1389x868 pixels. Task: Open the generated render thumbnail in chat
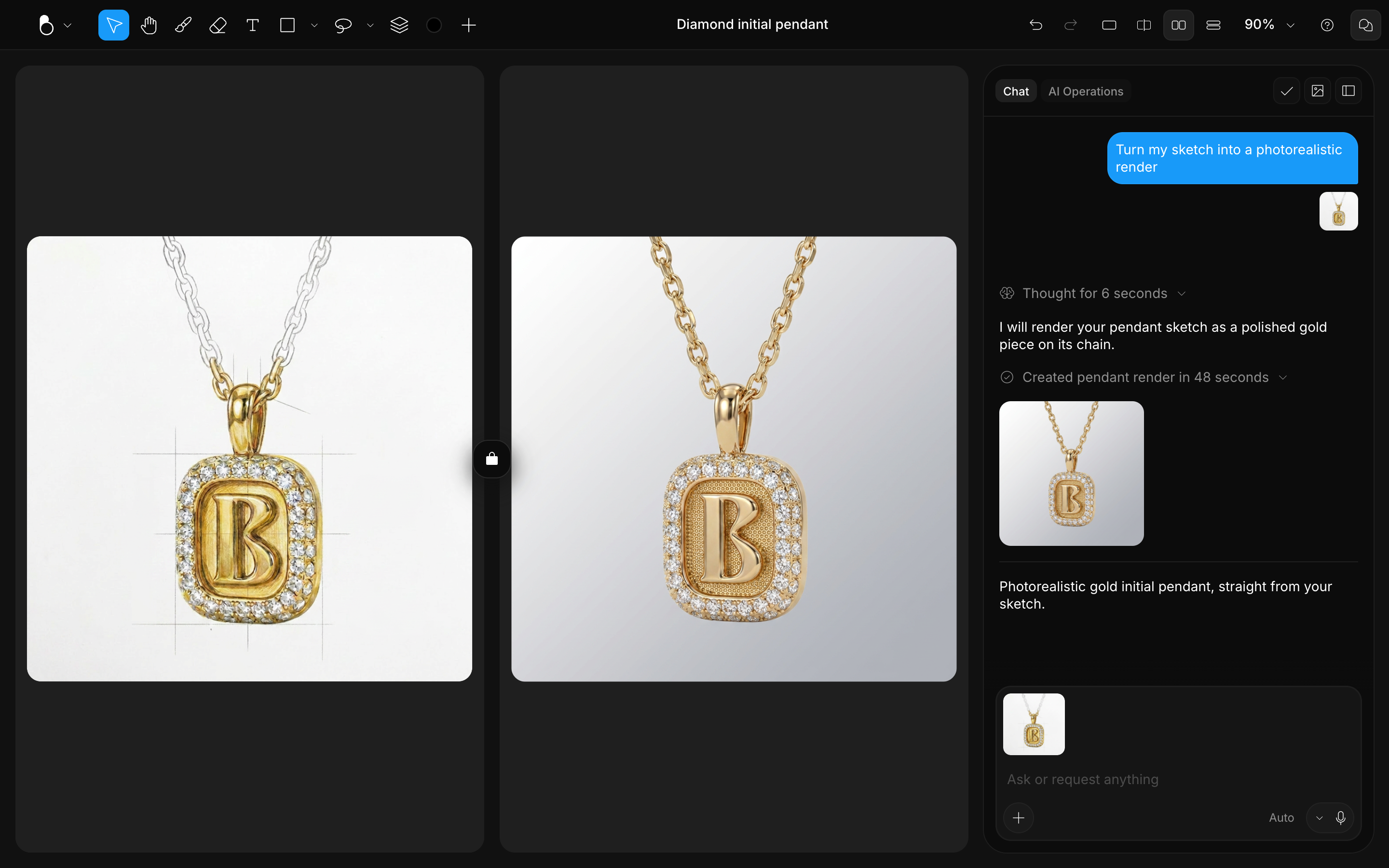(x=1071, y=473)
